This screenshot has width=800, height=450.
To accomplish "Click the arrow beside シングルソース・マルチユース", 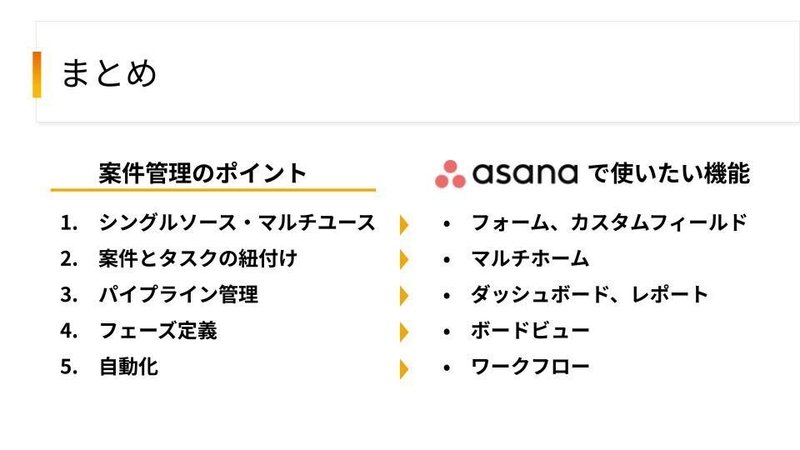I will (x=404, y=224).
